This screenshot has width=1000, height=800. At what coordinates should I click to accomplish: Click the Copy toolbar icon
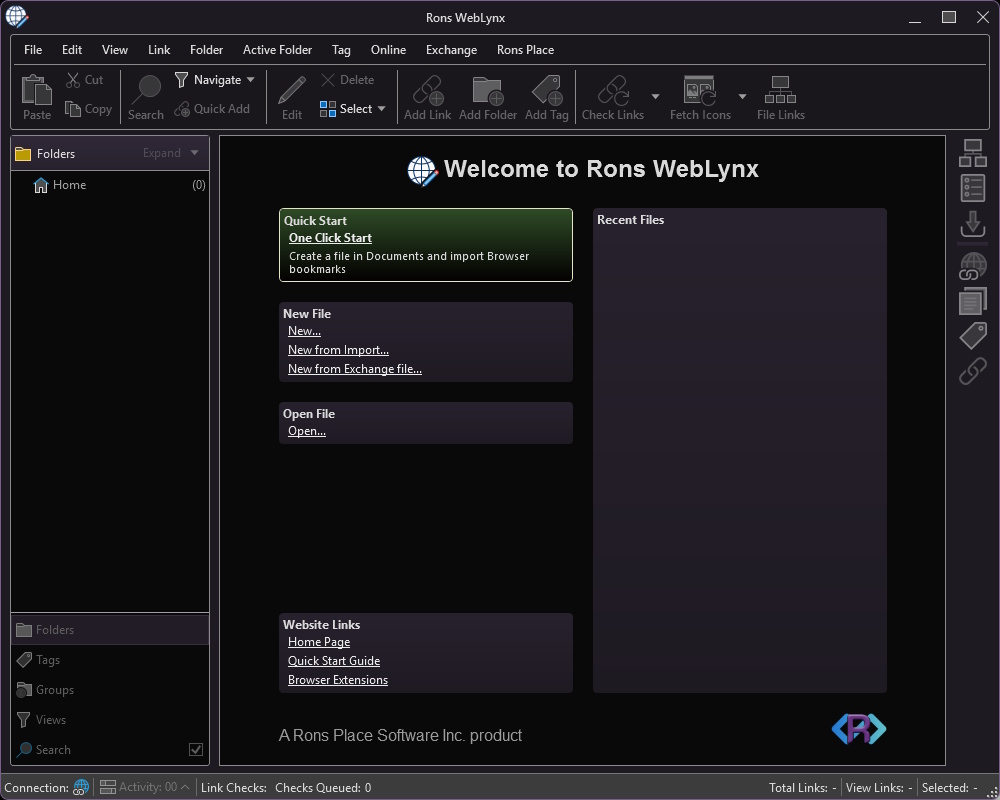(73, 109)
